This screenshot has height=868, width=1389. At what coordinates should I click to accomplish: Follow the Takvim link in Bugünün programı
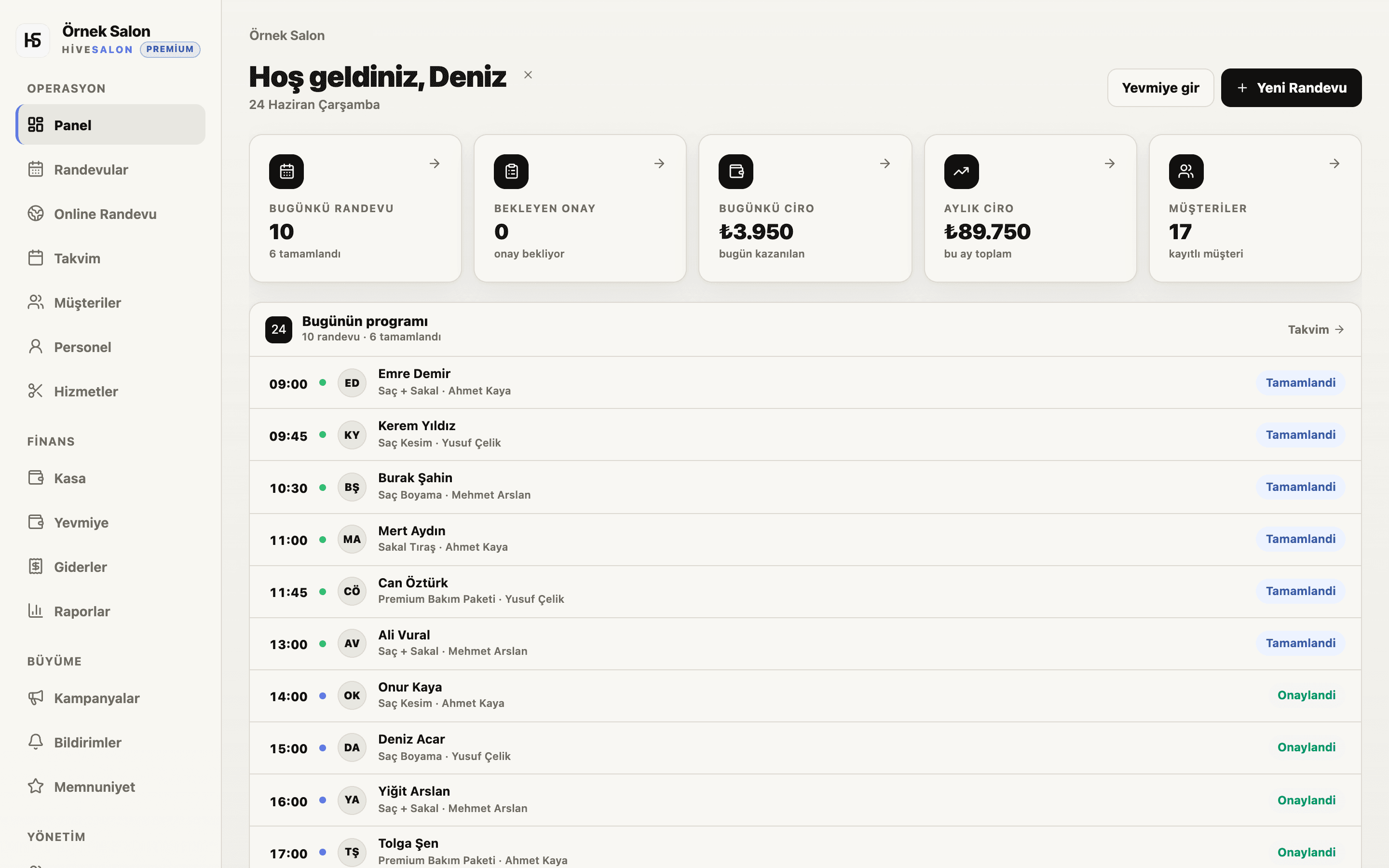coord(1316,329)
